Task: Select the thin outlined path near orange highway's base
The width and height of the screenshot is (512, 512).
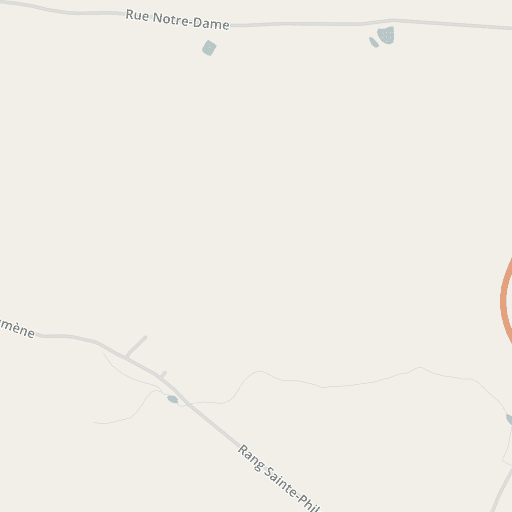Action: pyautogui.click(x=508, y=447)
